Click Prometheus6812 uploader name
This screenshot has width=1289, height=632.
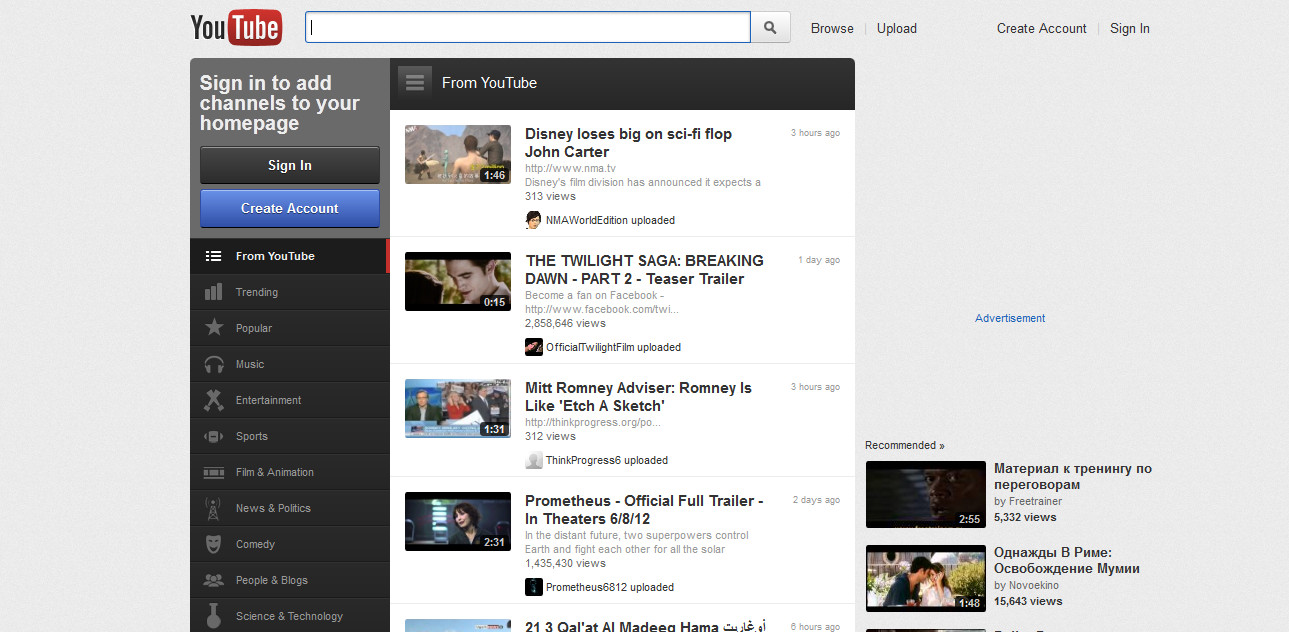[x=586, y=587]
